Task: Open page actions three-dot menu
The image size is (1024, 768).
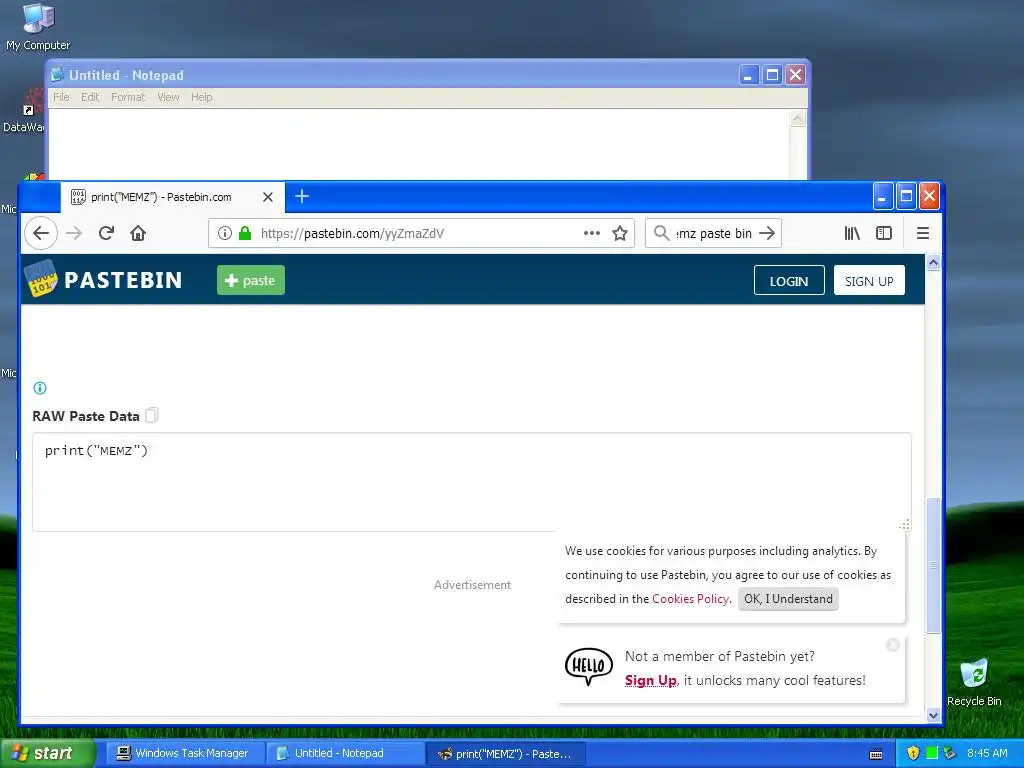Action: tap(592, 233)
